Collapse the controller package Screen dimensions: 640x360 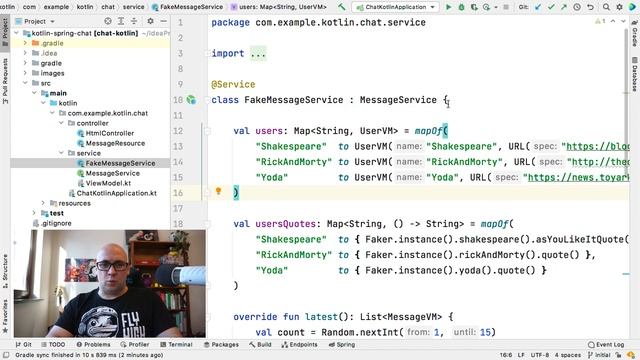61,123
